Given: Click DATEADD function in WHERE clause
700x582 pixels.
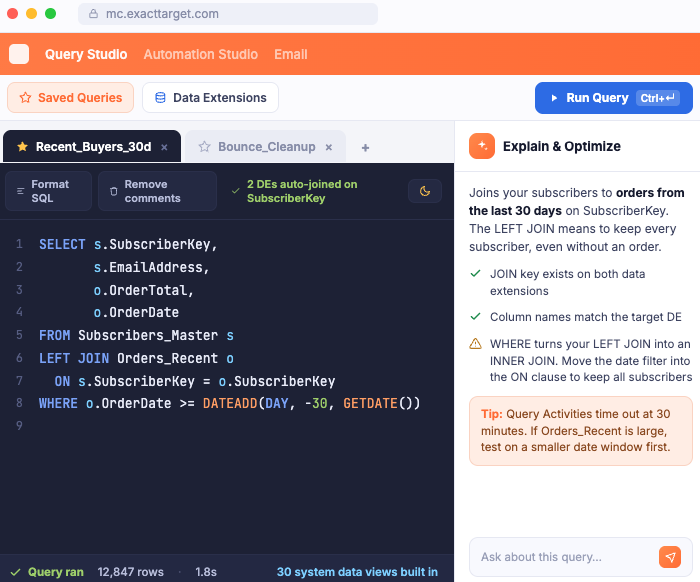Looking at the screenshot, I should (x=230, y=403).
